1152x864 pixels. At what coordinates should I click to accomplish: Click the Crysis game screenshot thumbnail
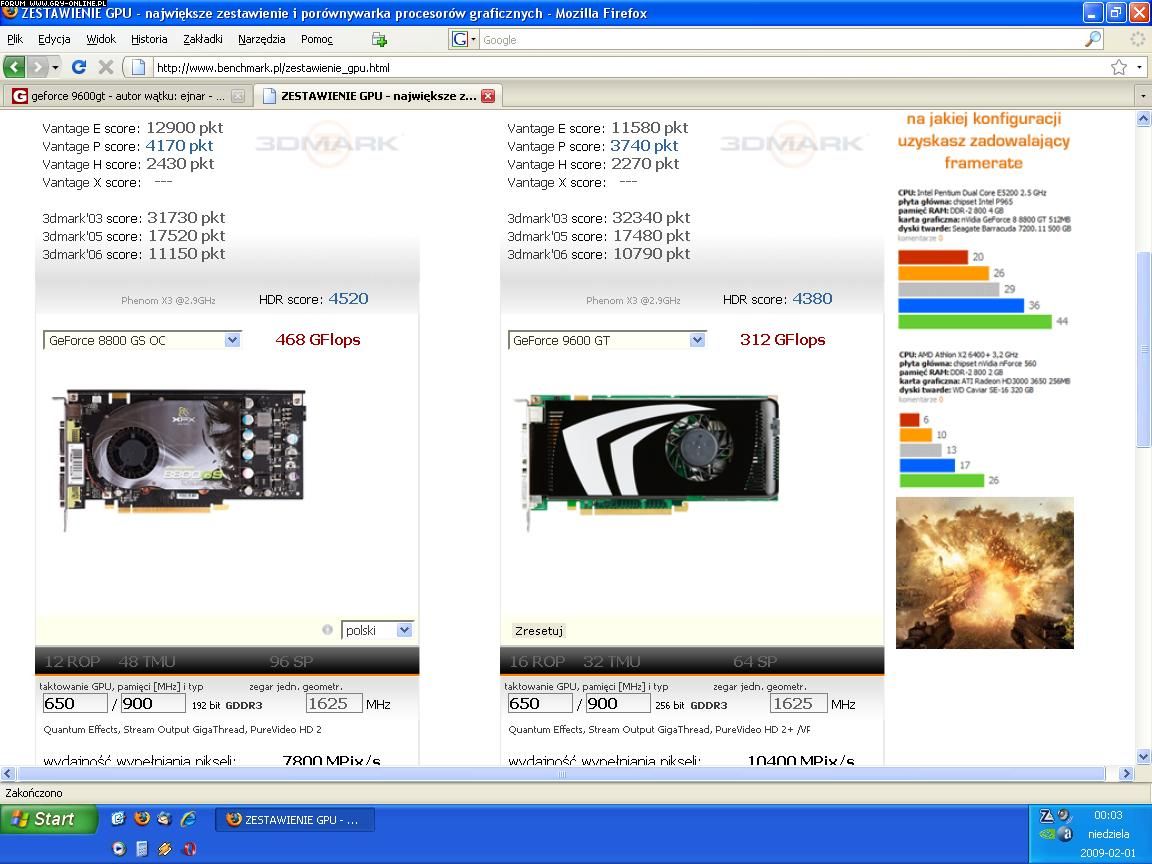coord(984,573)
